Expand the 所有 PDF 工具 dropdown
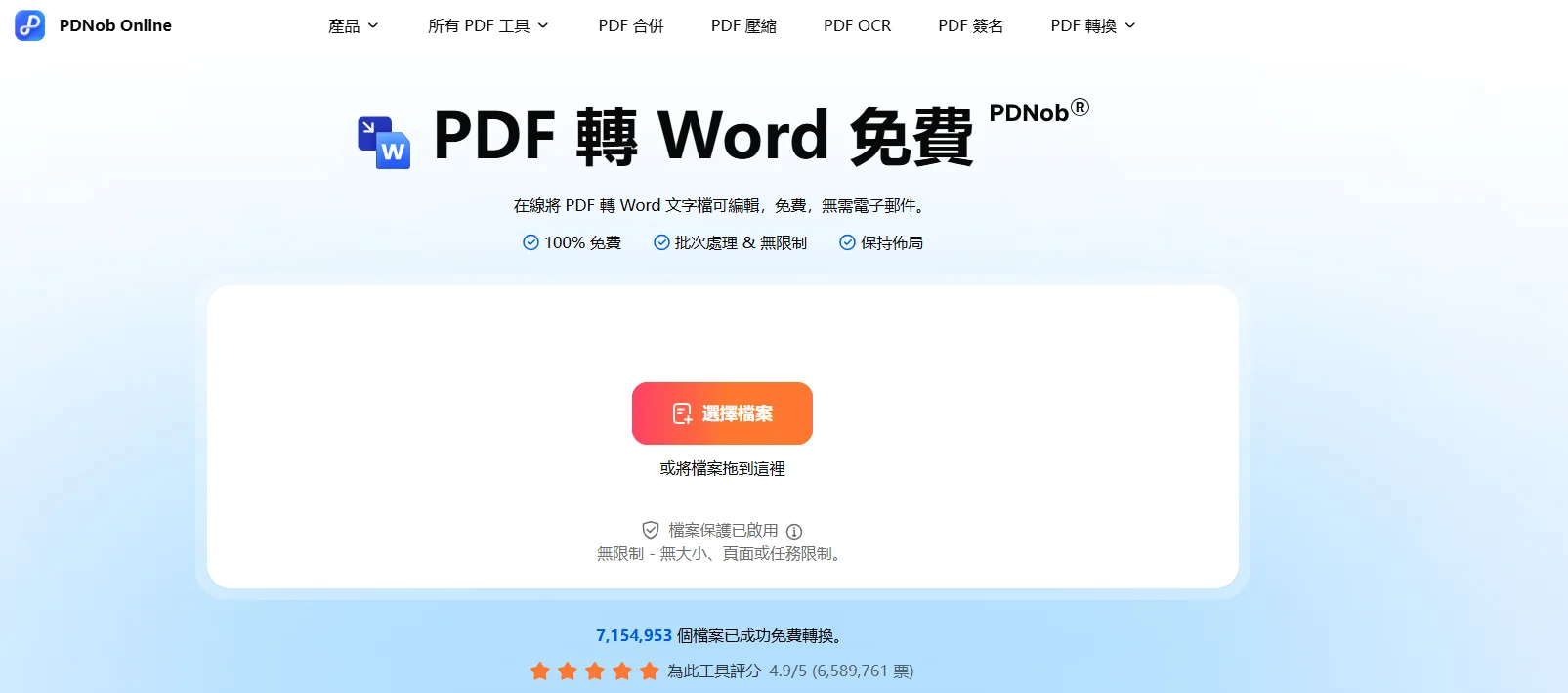The height and width of the screenshot is (693, 1568). 488,26
